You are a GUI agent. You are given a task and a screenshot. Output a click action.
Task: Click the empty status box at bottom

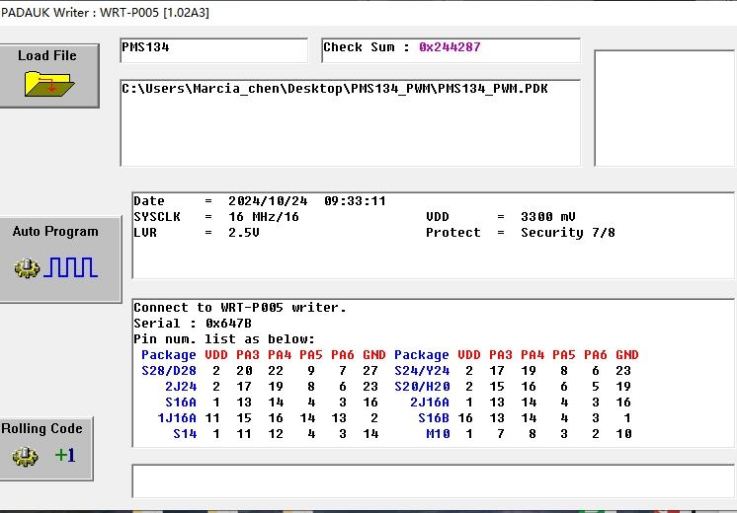(433, 481)
